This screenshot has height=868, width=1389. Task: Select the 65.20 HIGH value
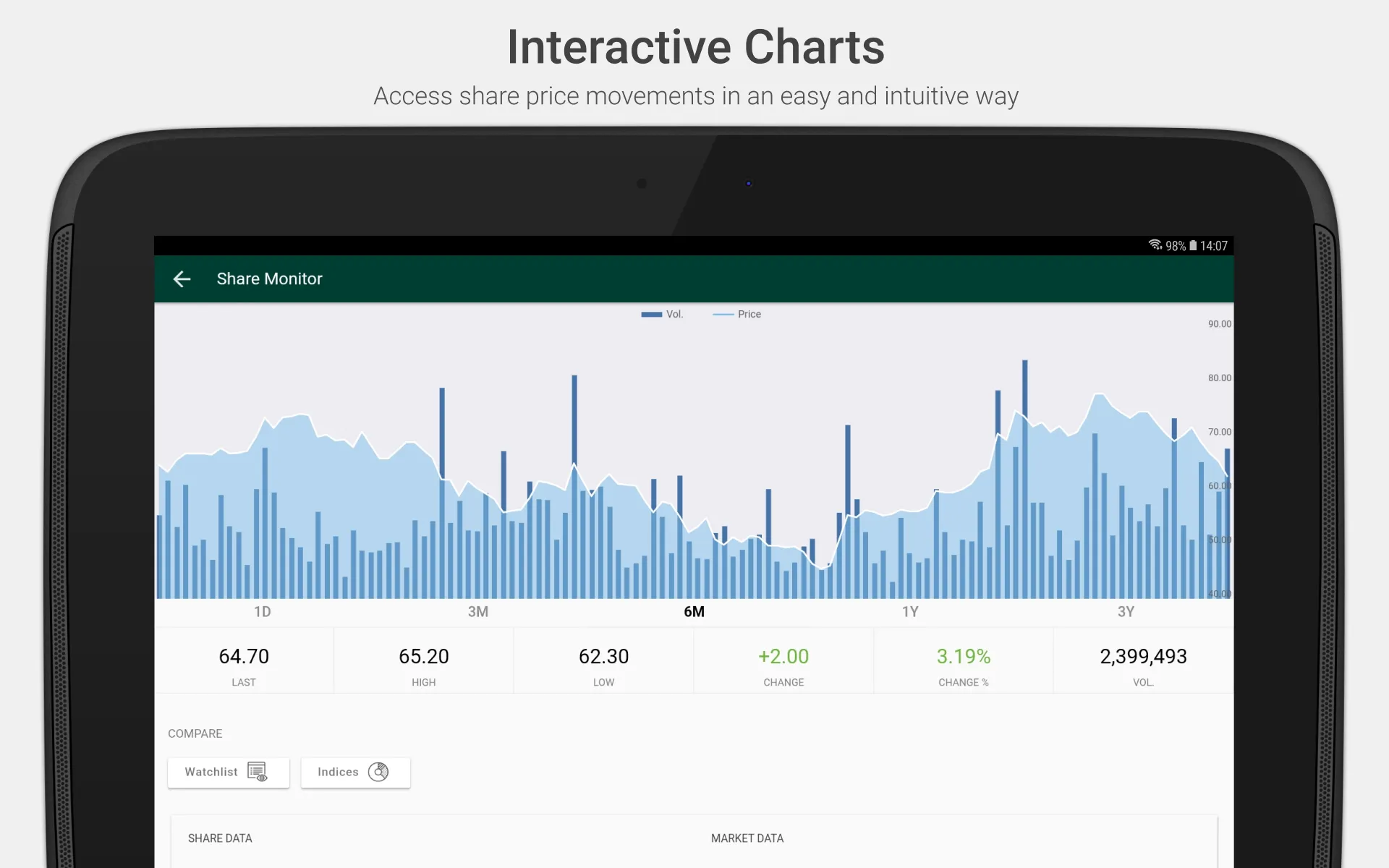[x=424, y=657]
